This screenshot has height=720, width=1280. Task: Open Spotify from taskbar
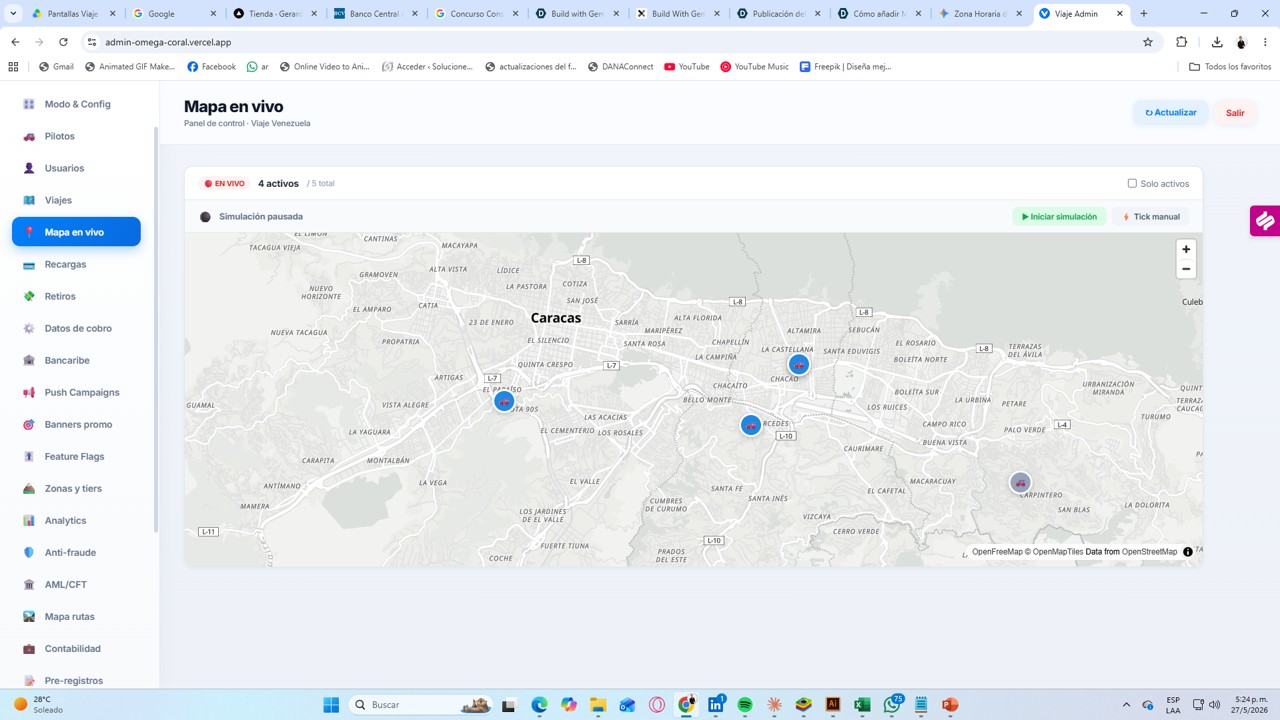745,705
